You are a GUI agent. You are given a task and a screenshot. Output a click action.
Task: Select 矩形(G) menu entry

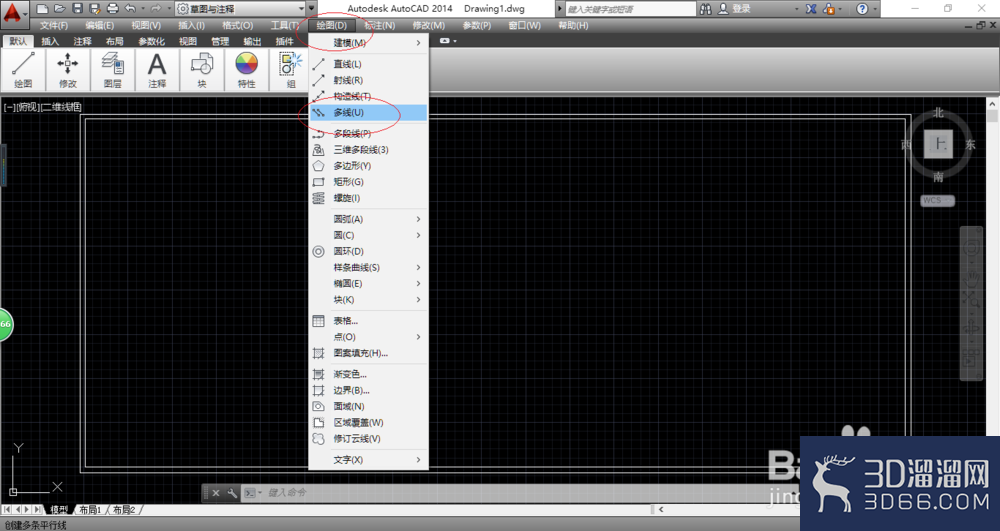[x=369, y=182]
